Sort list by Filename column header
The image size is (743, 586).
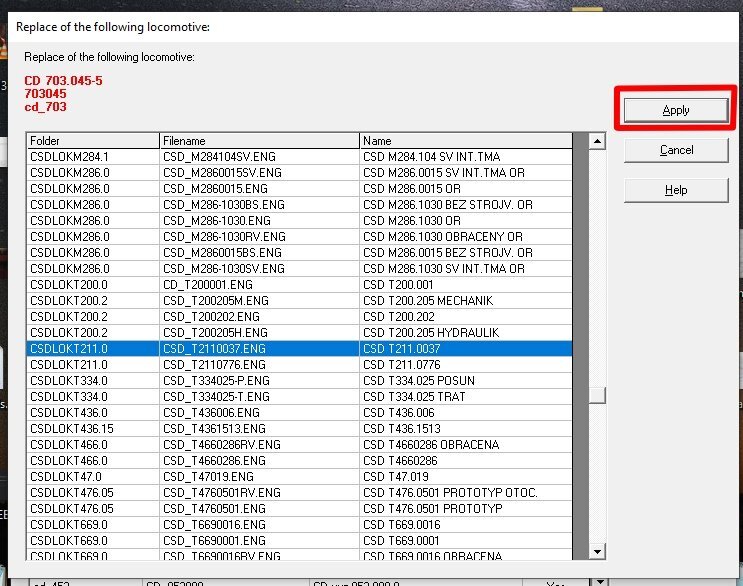pos(259,141)
